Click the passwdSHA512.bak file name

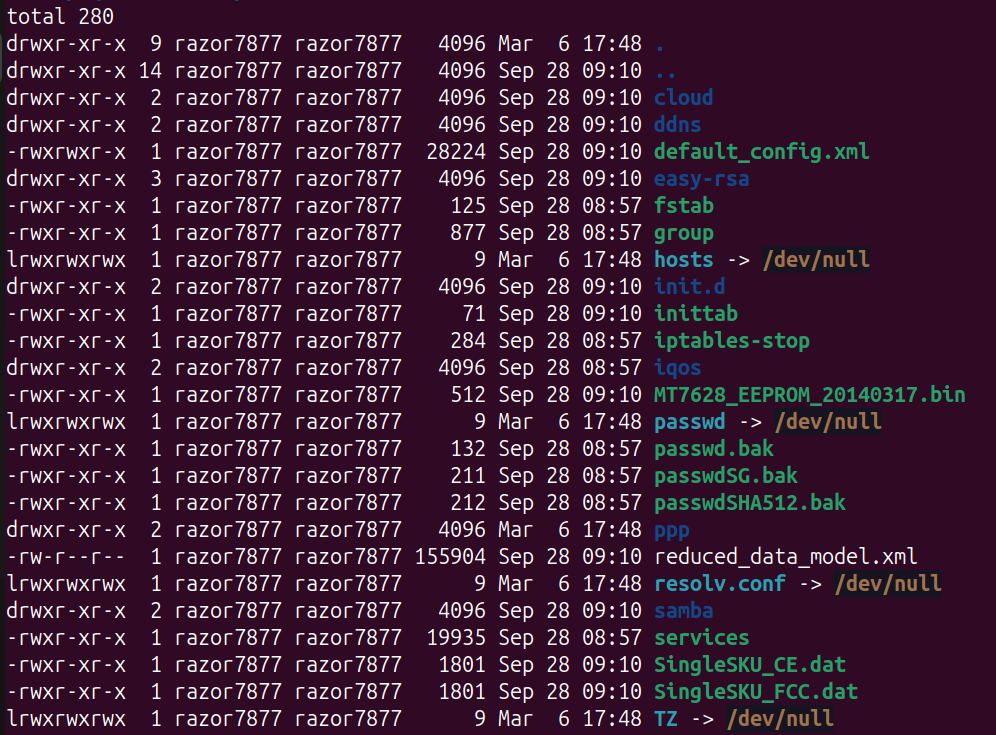[737, 503]
